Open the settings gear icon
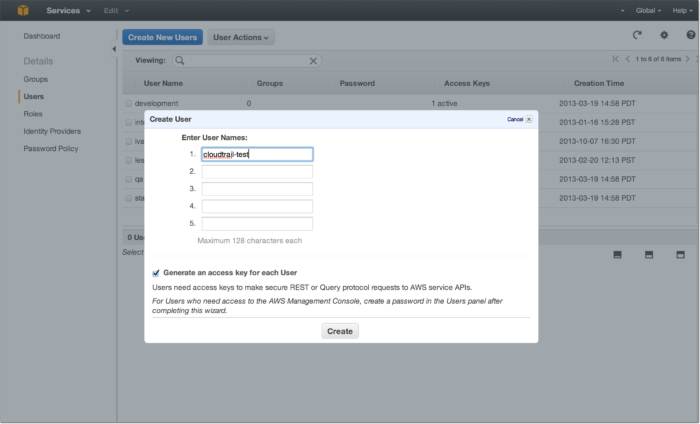Image resolution: width=700 pixels, height=424 pixels. 664,36
